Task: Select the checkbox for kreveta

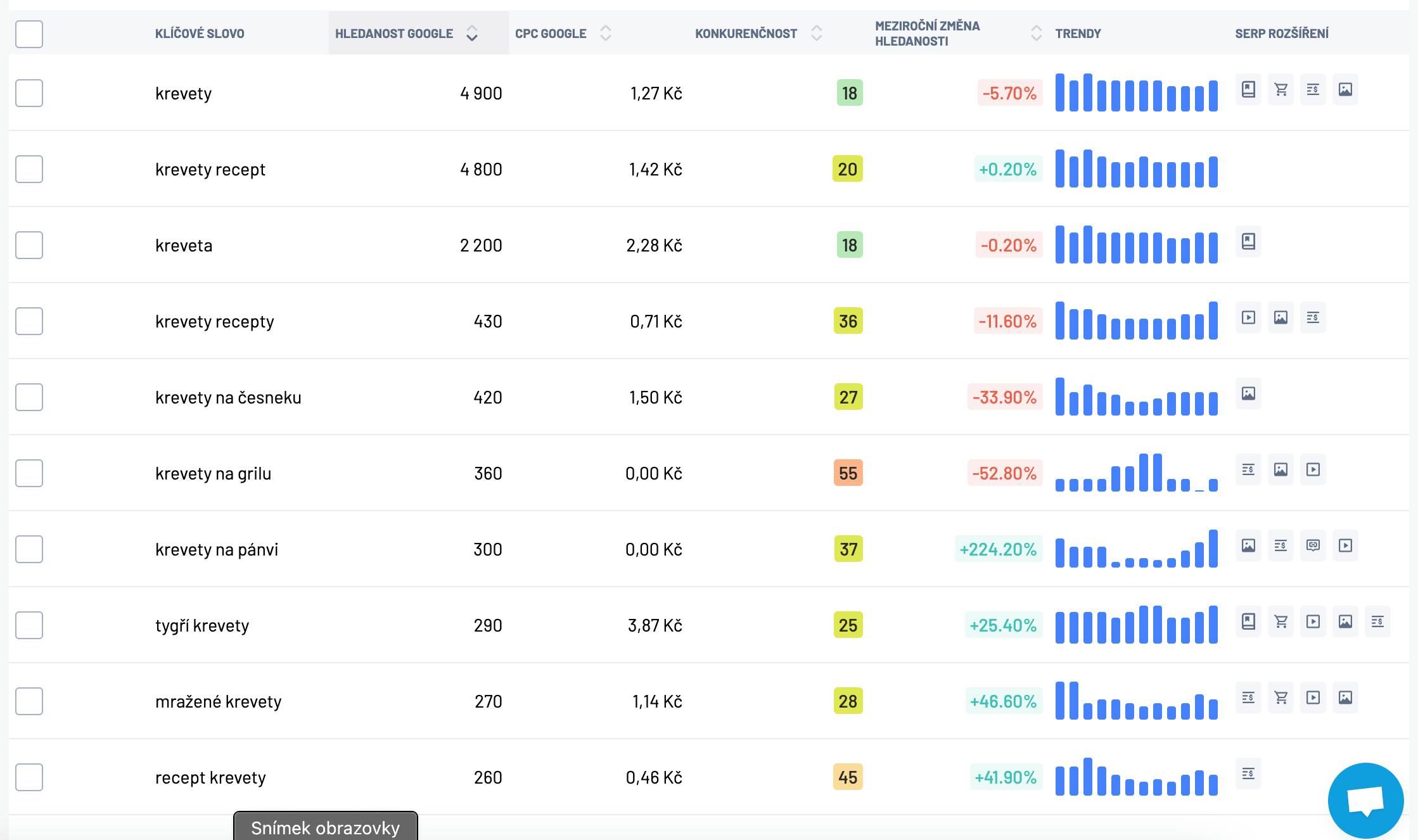Action: [29, 245]
